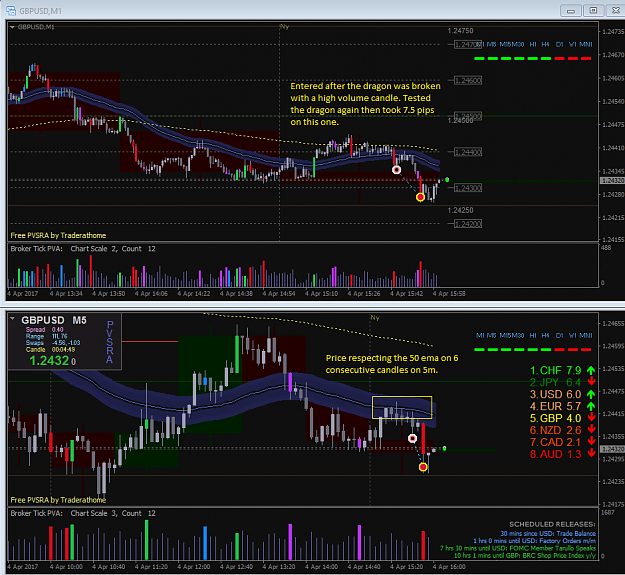This screenshot has width=625, height=575.
Task: Click the 1.24320 current price tag on M1 scale
Action: tap(612, 181)
